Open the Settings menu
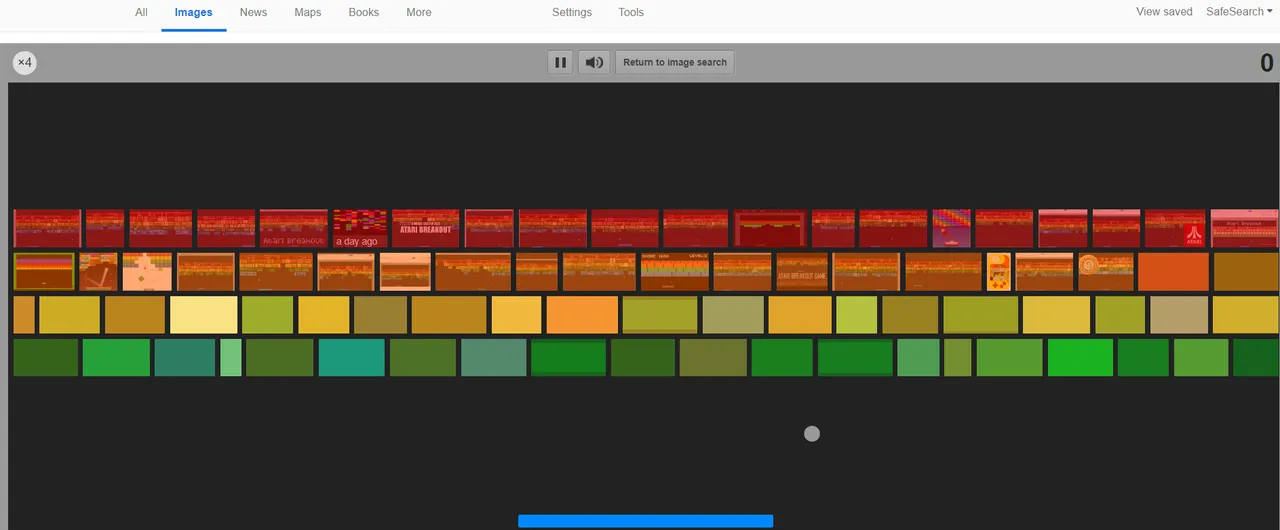The height and width of the screenshot is (530, 1280). click(x=572, y=12)
